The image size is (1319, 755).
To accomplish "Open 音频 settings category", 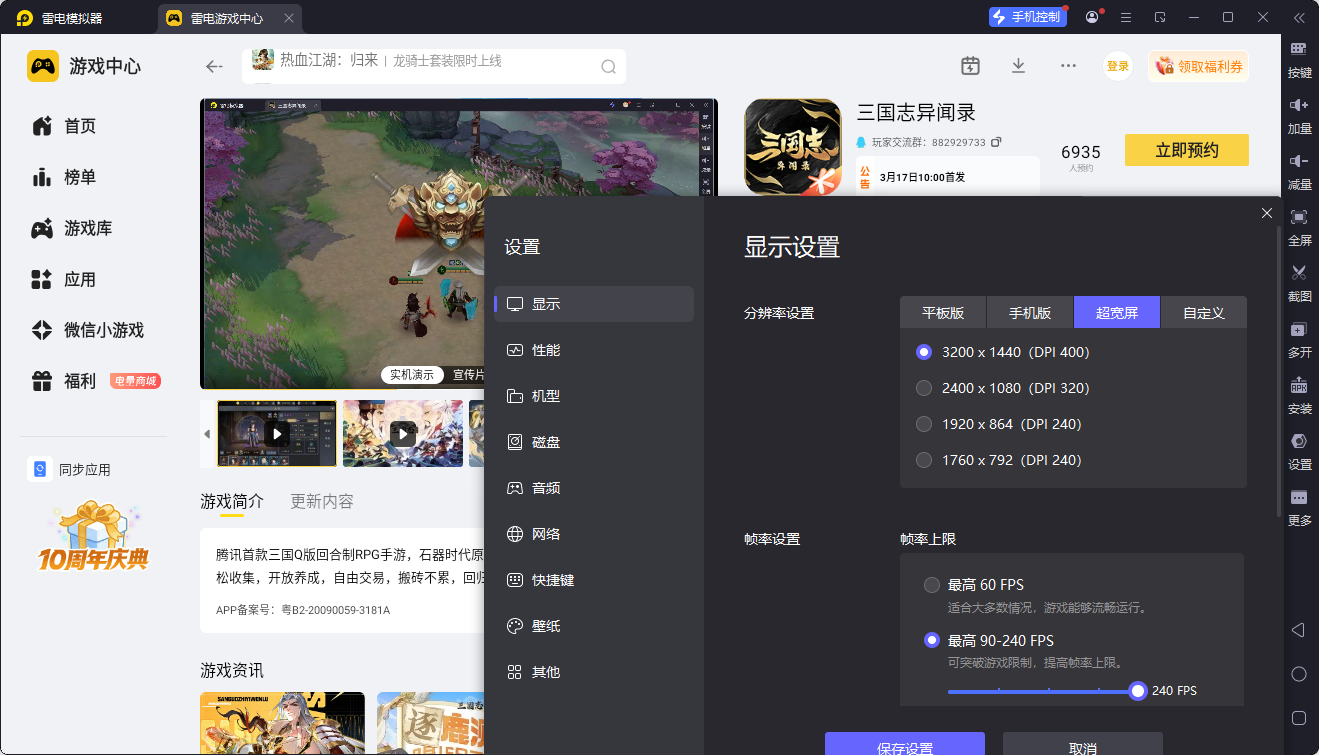I will (594, 488).
